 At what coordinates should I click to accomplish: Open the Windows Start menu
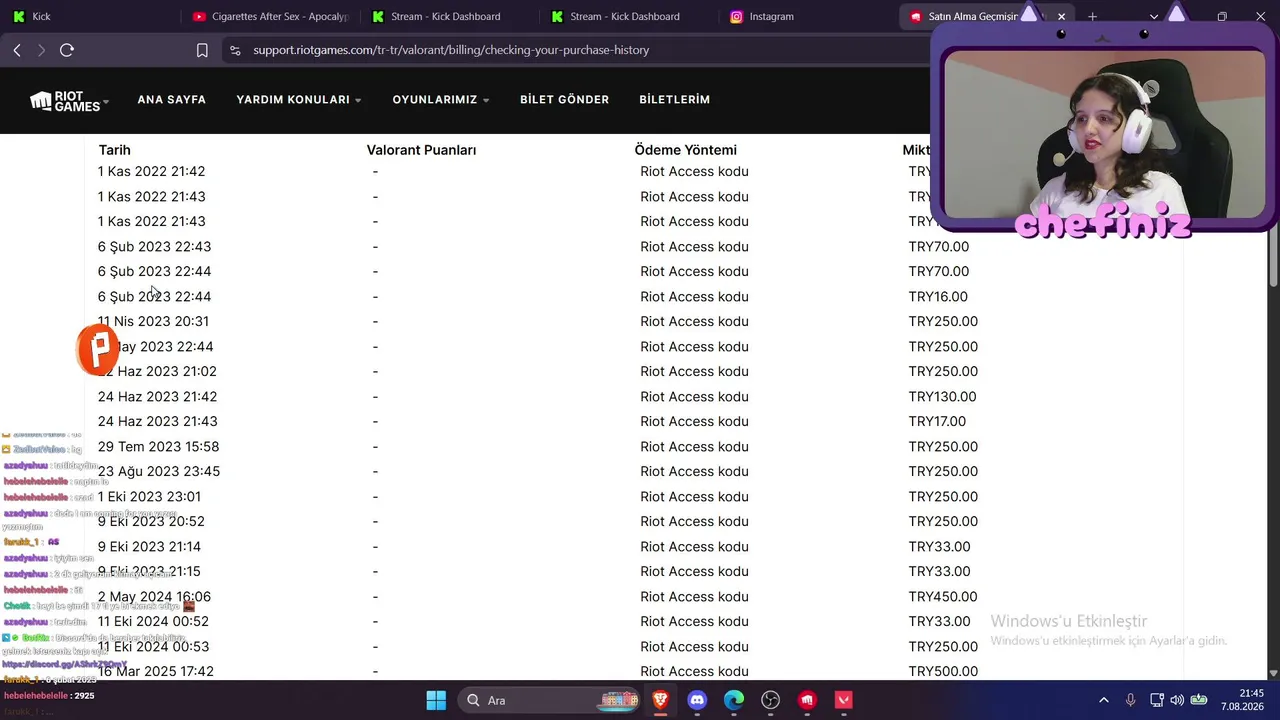436,700
